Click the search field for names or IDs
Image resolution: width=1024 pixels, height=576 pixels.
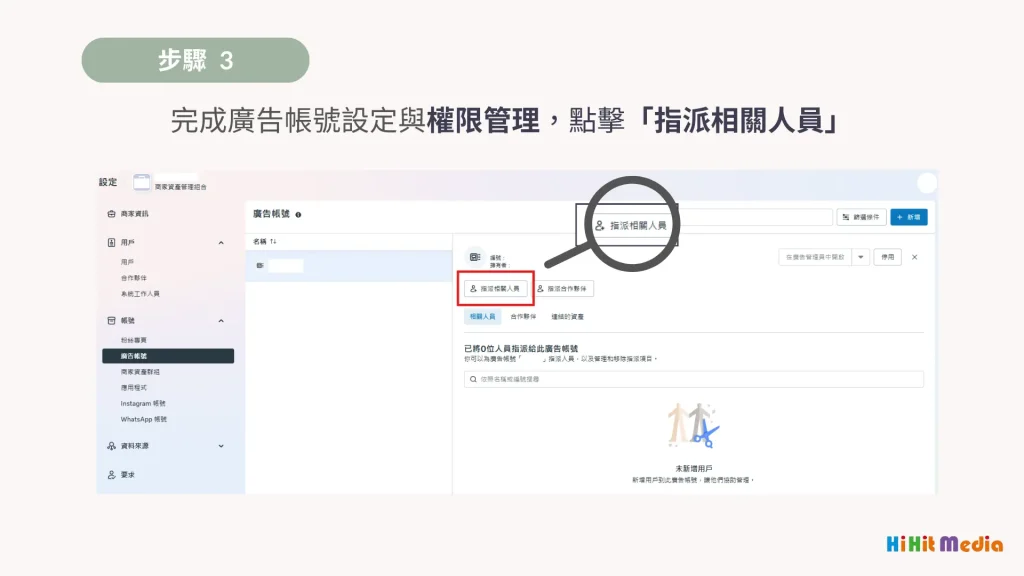[693, 379]
